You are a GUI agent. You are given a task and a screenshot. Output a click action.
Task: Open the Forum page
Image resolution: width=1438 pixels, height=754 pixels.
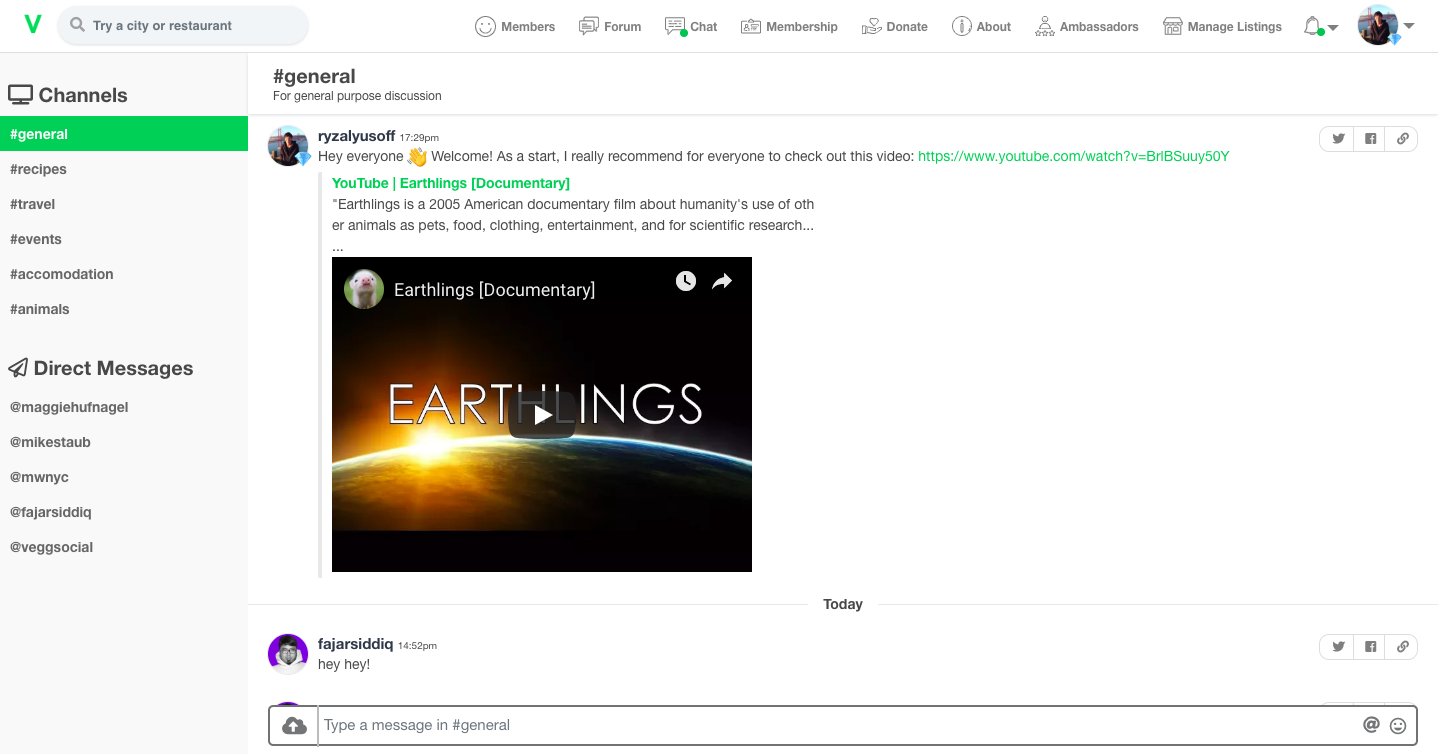click(x=610, y=27)
